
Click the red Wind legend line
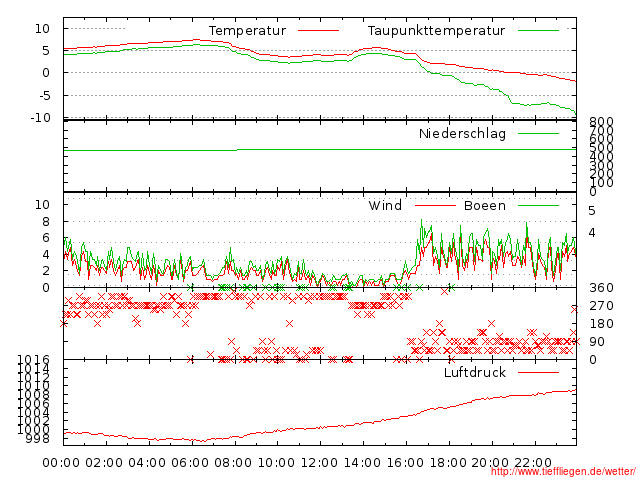(435, 205)
